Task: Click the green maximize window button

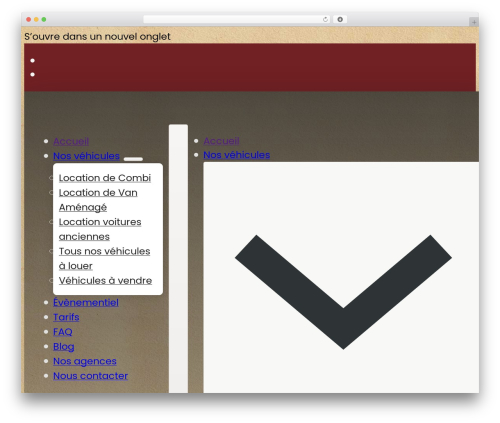Action: [x=44, y=20]
